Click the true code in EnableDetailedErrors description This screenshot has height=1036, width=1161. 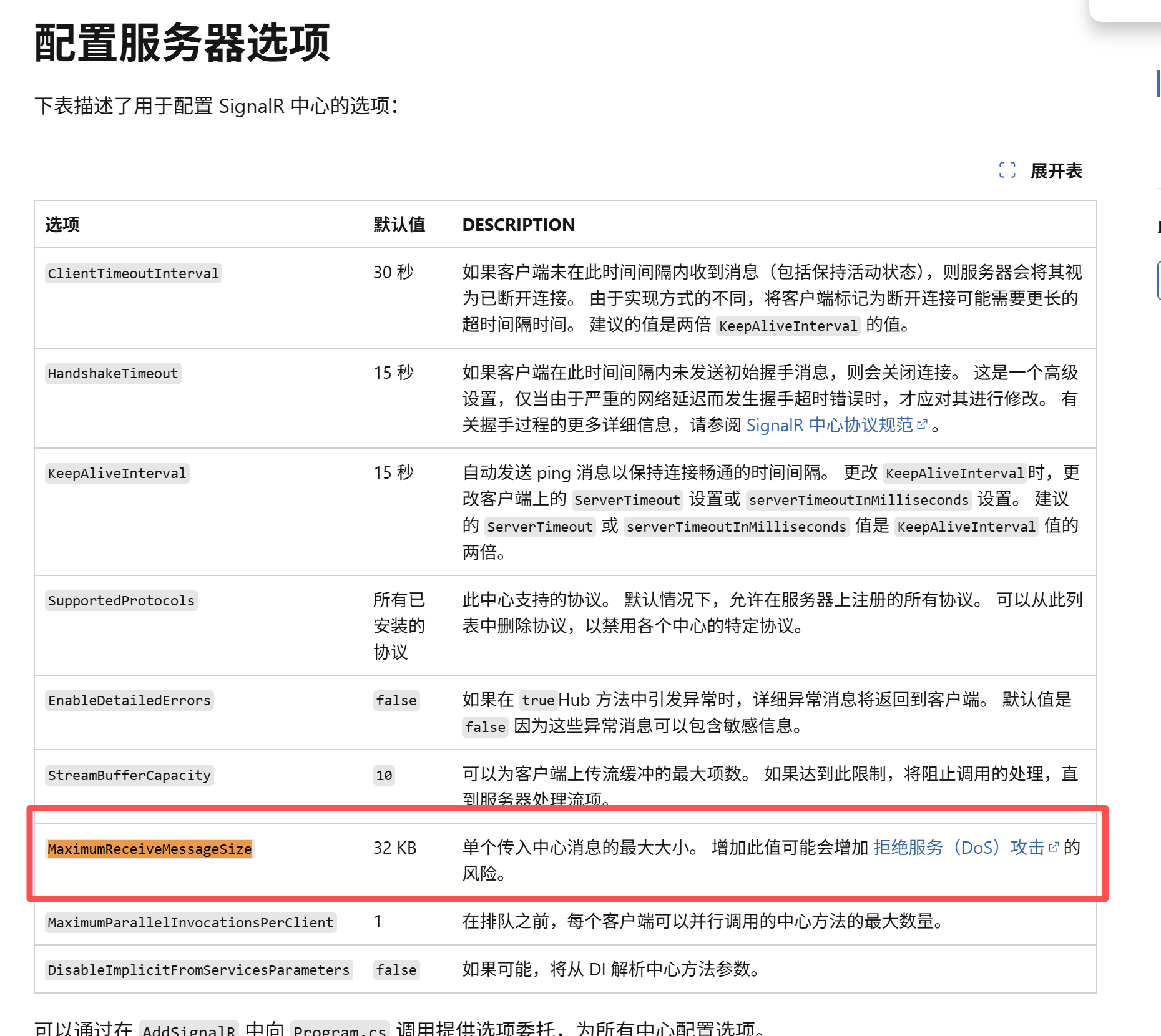539,700
